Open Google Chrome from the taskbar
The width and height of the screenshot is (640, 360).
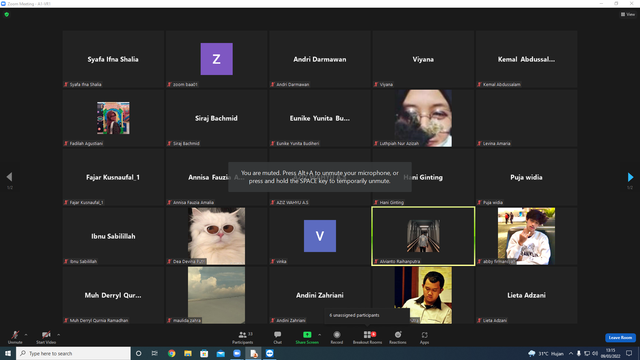171,353
